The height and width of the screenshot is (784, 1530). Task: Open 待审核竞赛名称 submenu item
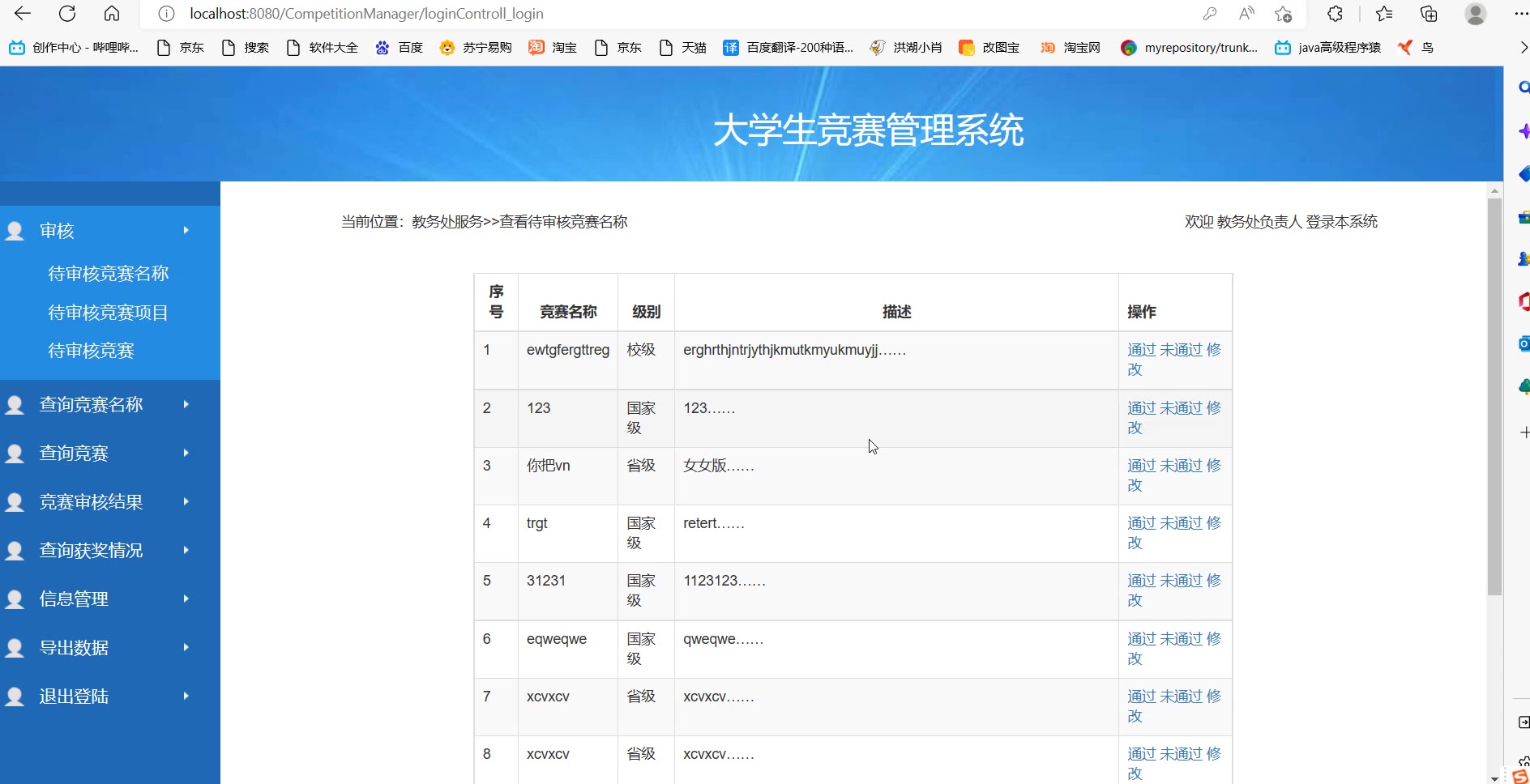(x=108, y=274)
